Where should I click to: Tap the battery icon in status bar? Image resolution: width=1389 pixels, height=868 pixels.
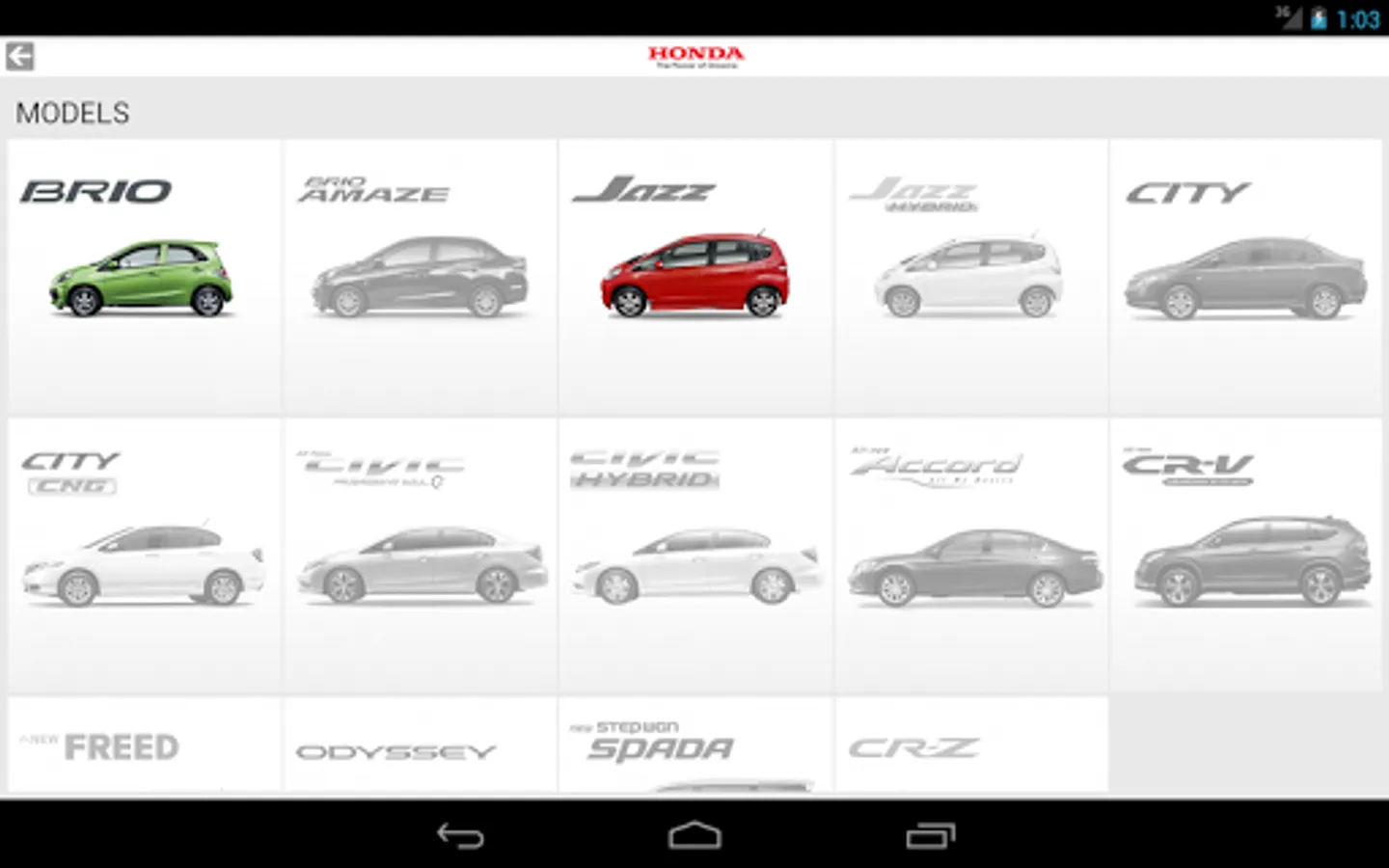click(1319, 18)
